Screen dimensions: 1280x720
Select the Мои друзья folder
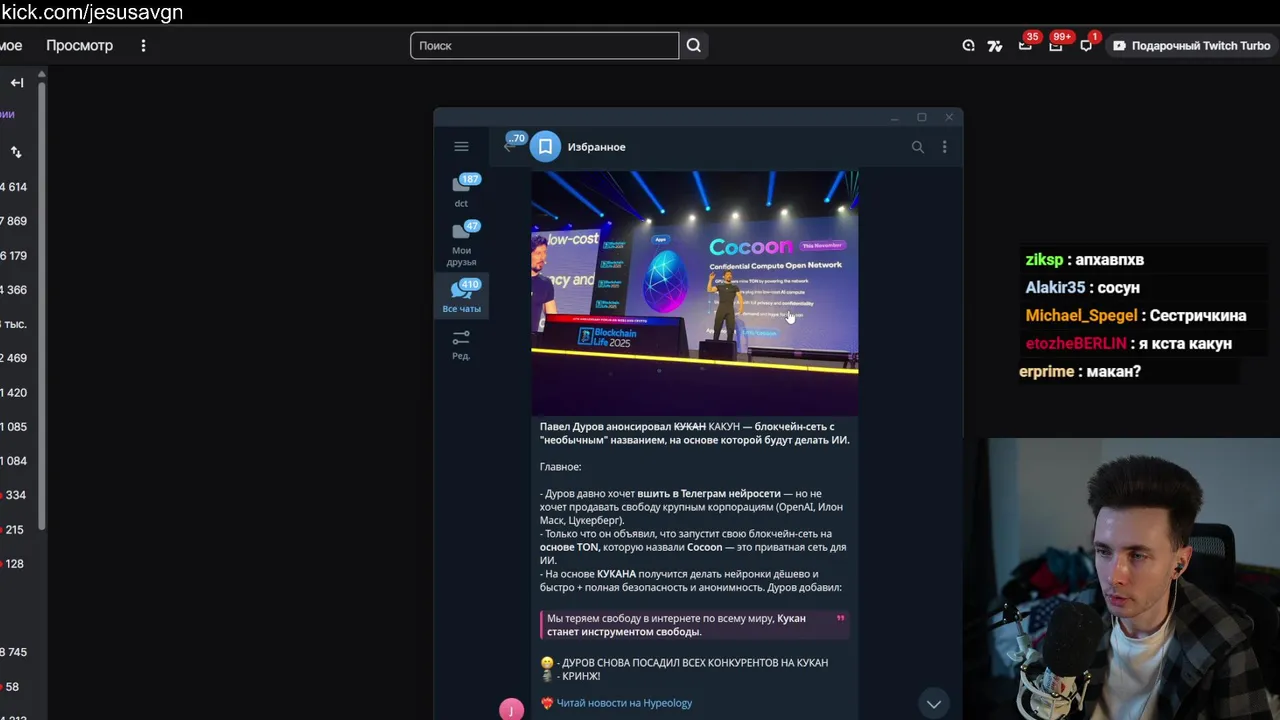[461, 243]
